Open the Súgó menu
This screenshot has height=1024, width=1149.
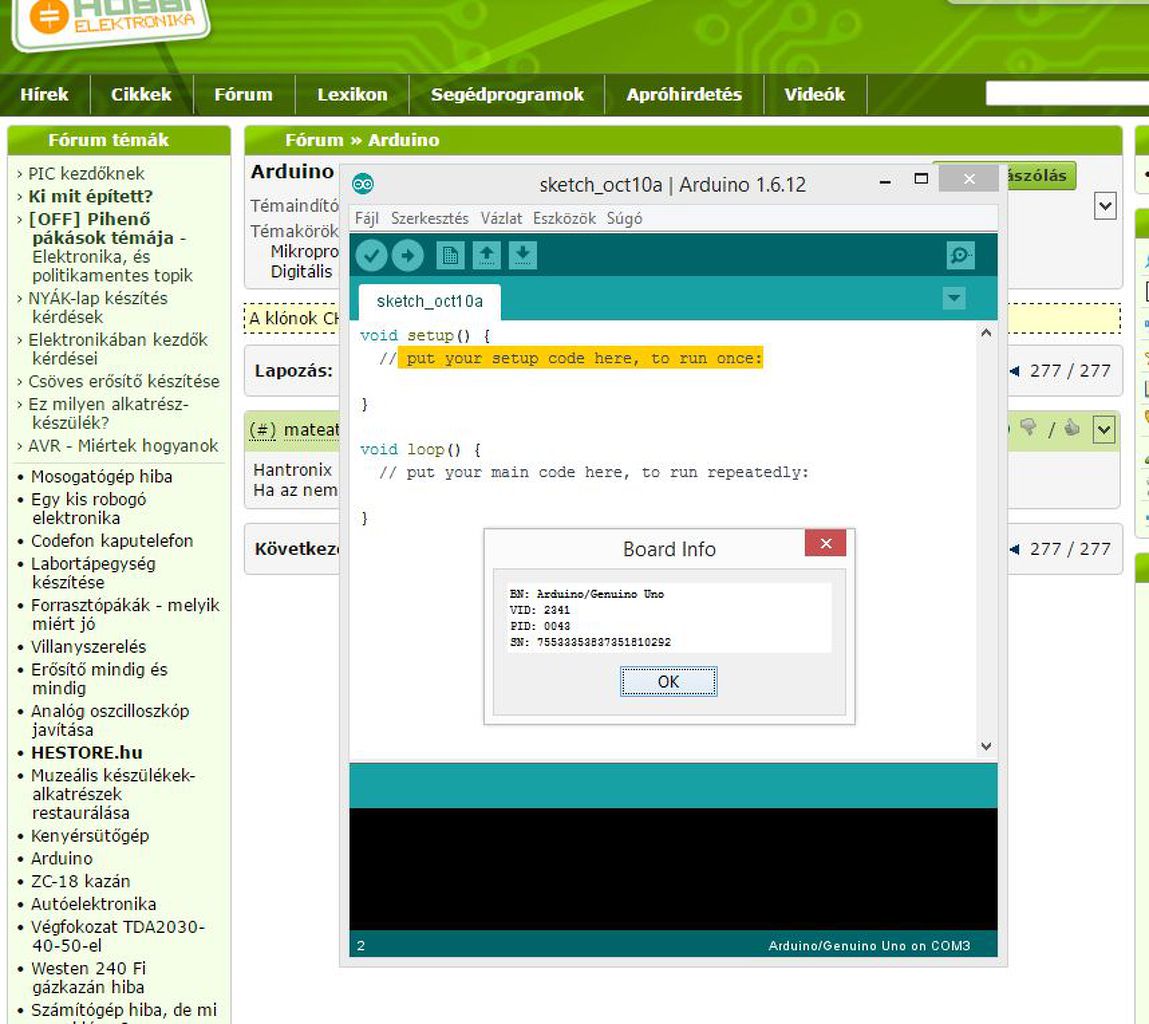pyautogui.click(x=624, y=218)
